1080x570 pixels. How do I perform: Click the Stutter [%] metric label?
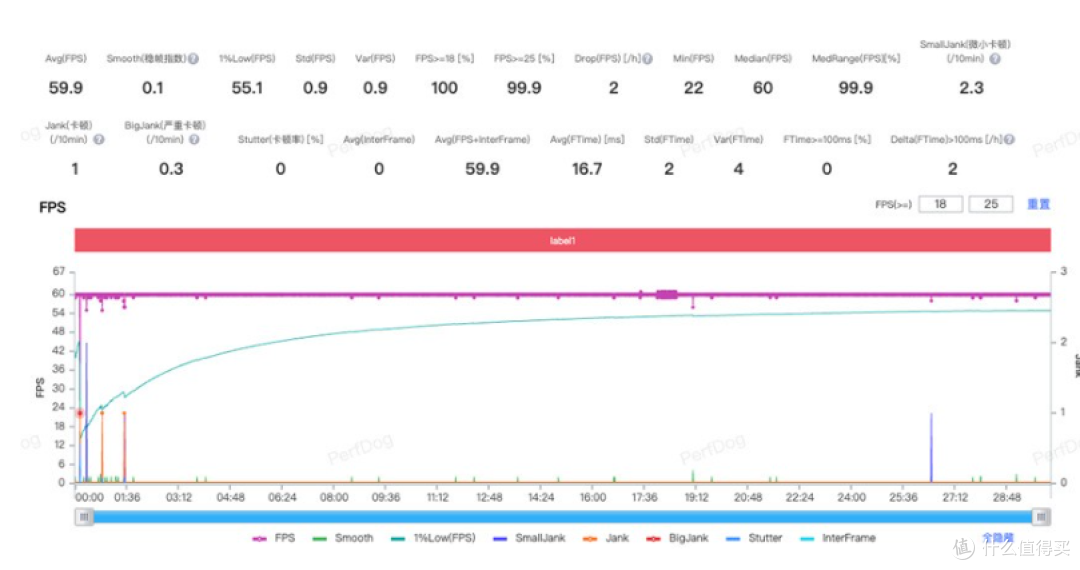(x=280, y=140)
